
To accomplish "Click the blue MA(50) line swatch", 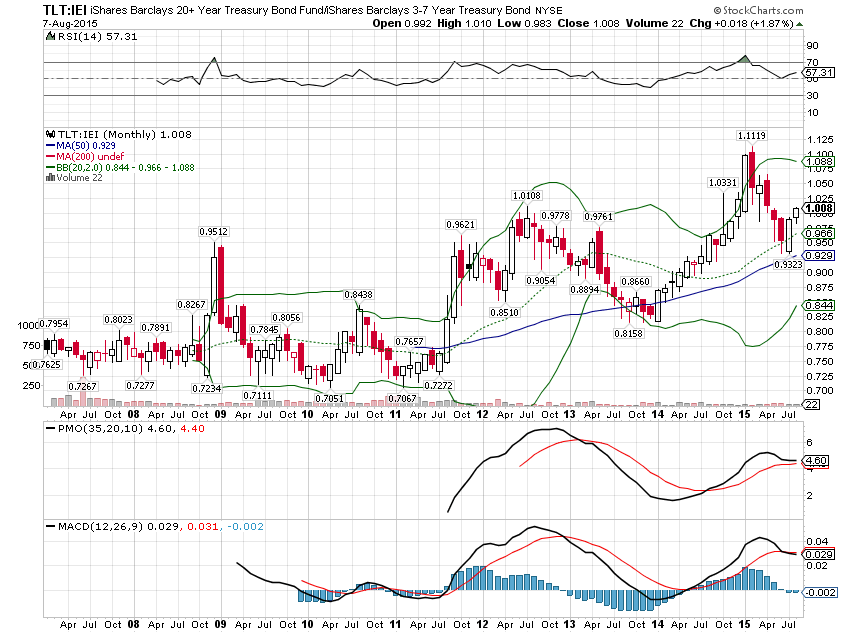I will [51, 146].
